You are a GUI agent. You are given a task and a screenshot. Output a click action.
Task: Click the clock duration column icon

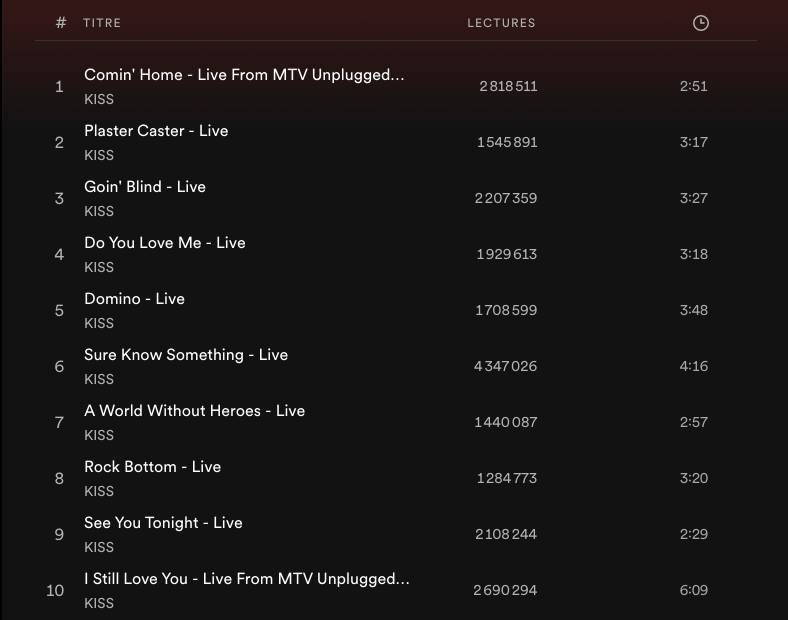pyautogui.click(x=701, y=23)
